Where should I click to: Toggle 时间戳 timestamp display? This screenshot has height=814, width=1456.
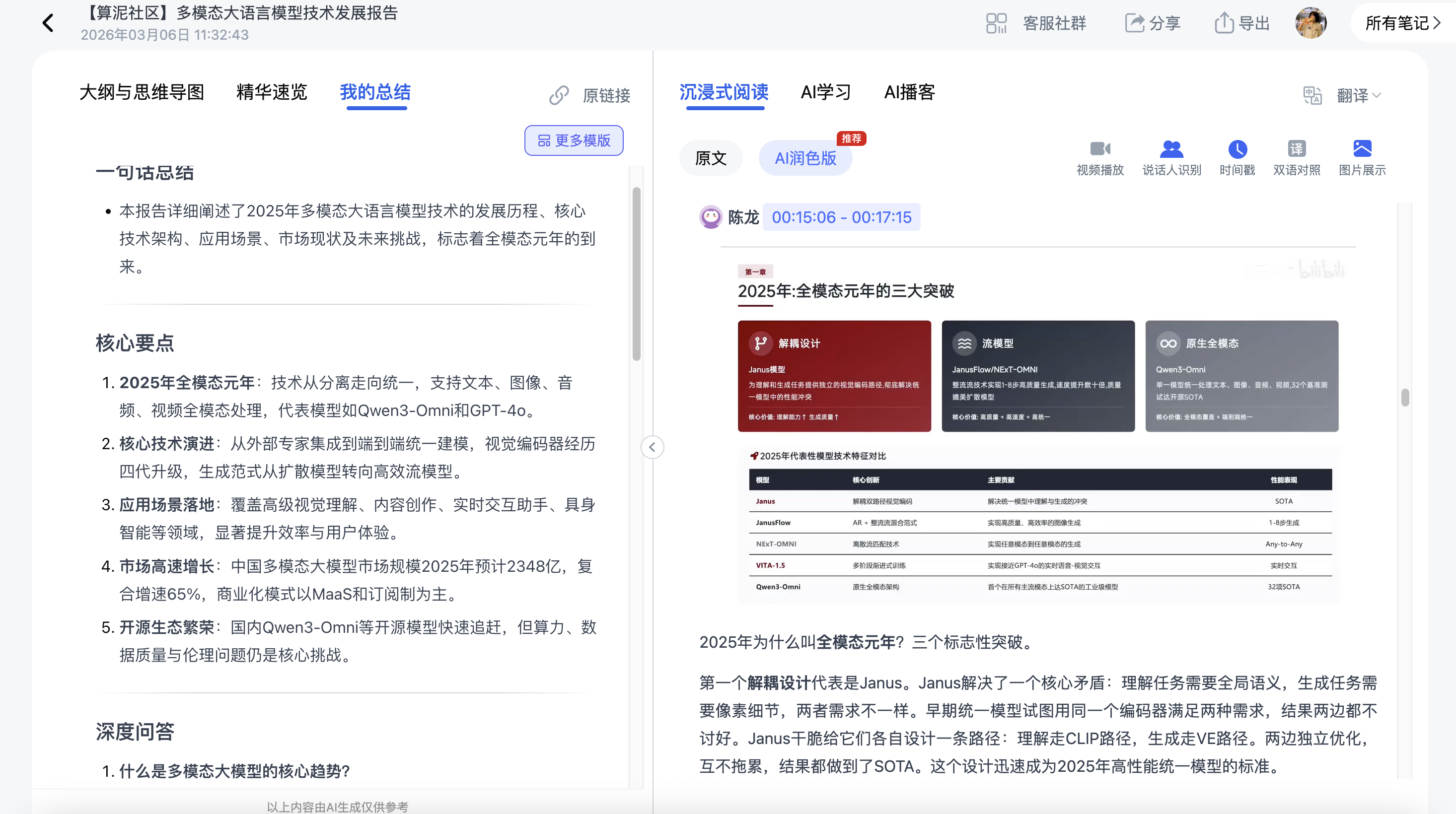click(x=1238, y=158)
